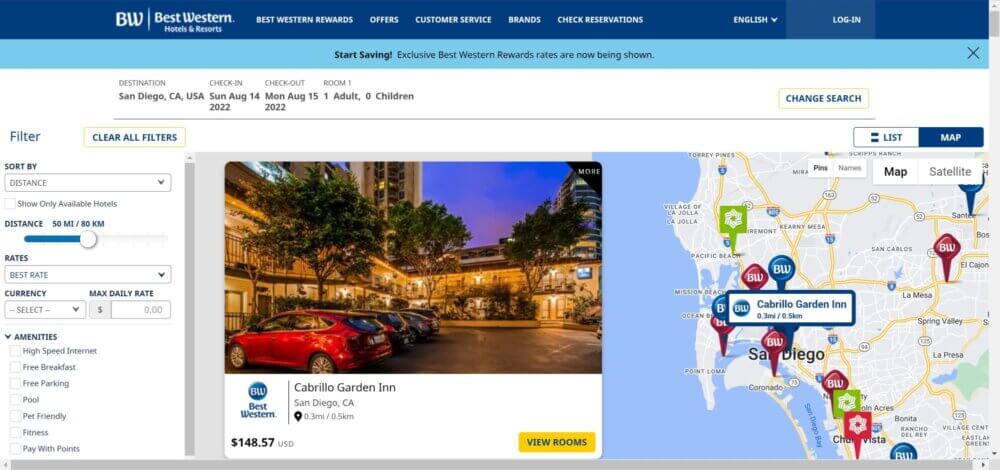Click the Best Western logo in header
The width and height of the screenshot is (1000, 470).
coord(175,20)
